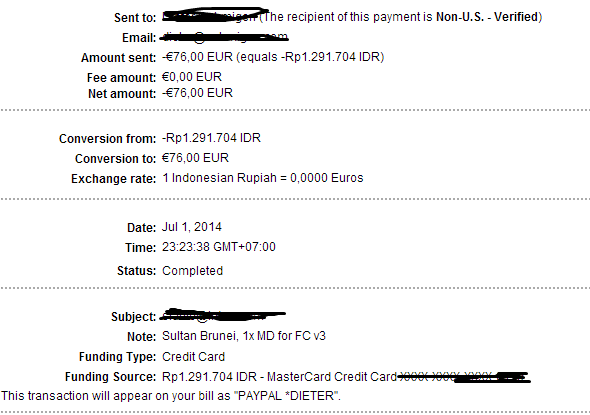Screen dimensions: 590x415
Task: Click the time 23:23:38 GMT+07:00
Action: click(219, 247)
